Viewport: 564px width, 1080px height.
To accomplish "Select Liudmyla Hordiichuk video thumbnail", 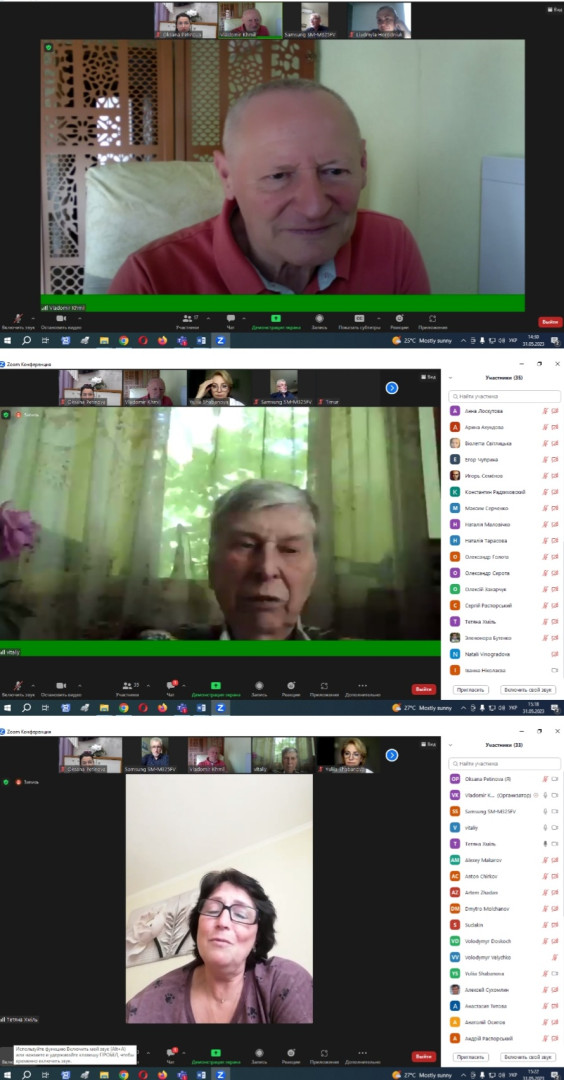I will pyautogui.click(x=379, y=19).
